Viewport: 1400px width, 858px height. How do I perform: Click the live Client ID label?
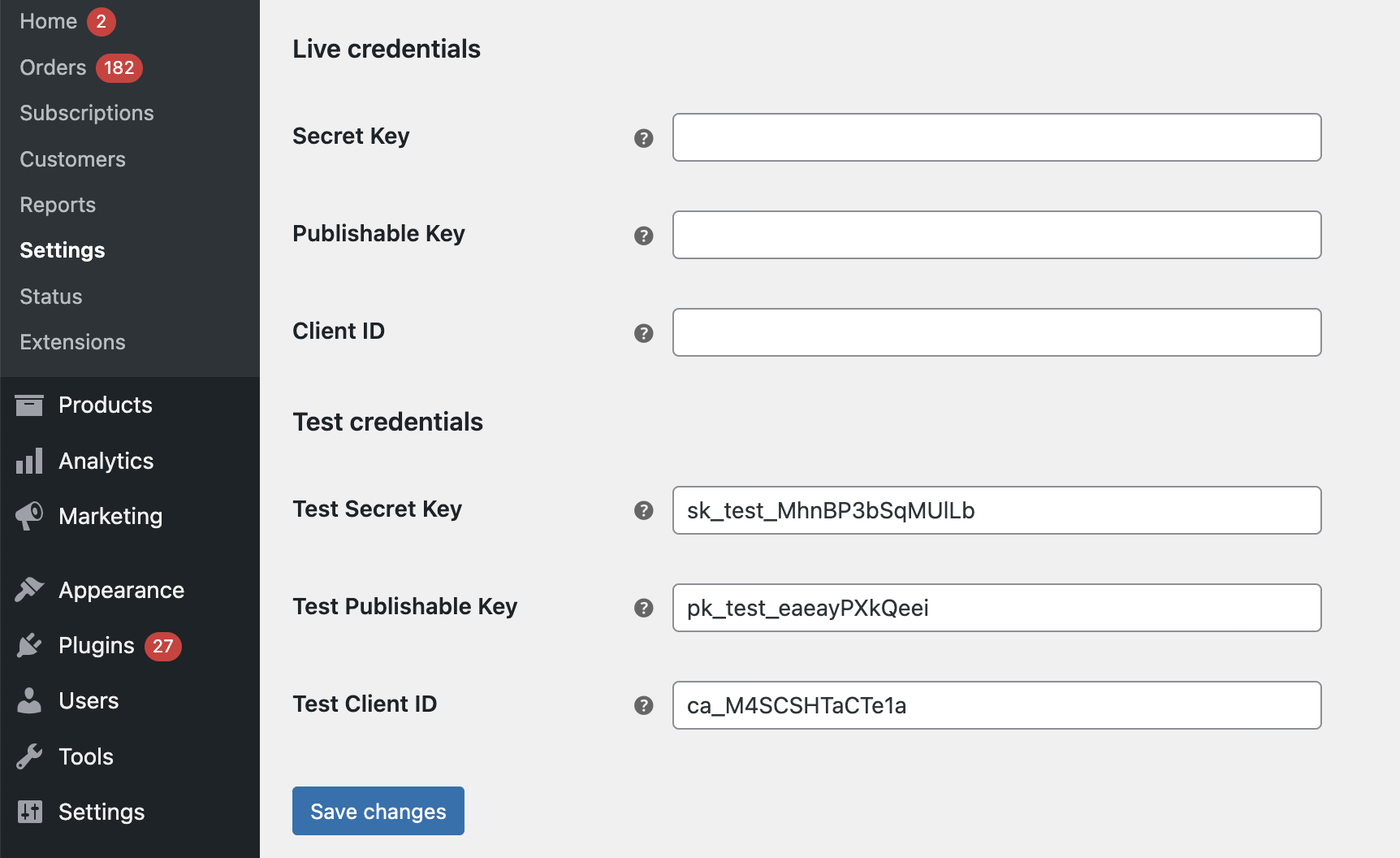point(339,331)
